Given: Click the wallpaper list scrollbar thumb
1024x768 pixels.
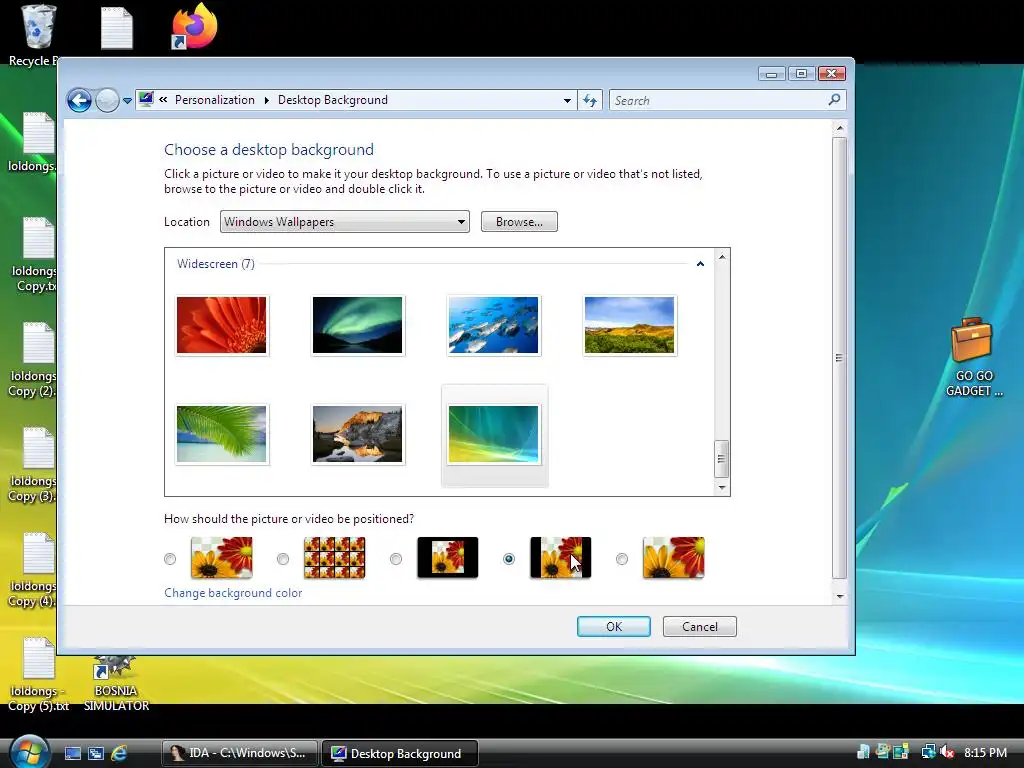Looking at the screenshot, I should (721, 459).
